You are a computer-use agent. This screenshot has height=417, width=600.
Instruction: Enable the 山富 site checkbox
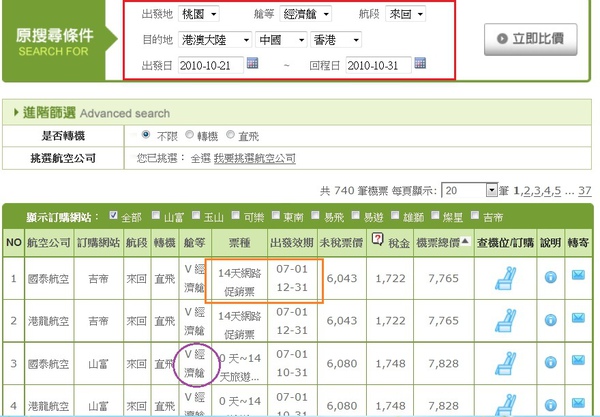[156, 215]
